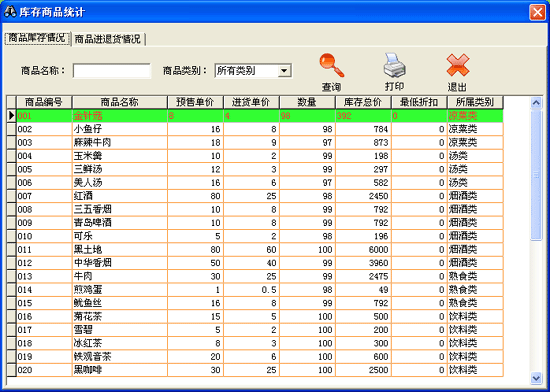
Task: Click the 873 stock total cell
Action: pyautogui.click(x=363, y=142)
